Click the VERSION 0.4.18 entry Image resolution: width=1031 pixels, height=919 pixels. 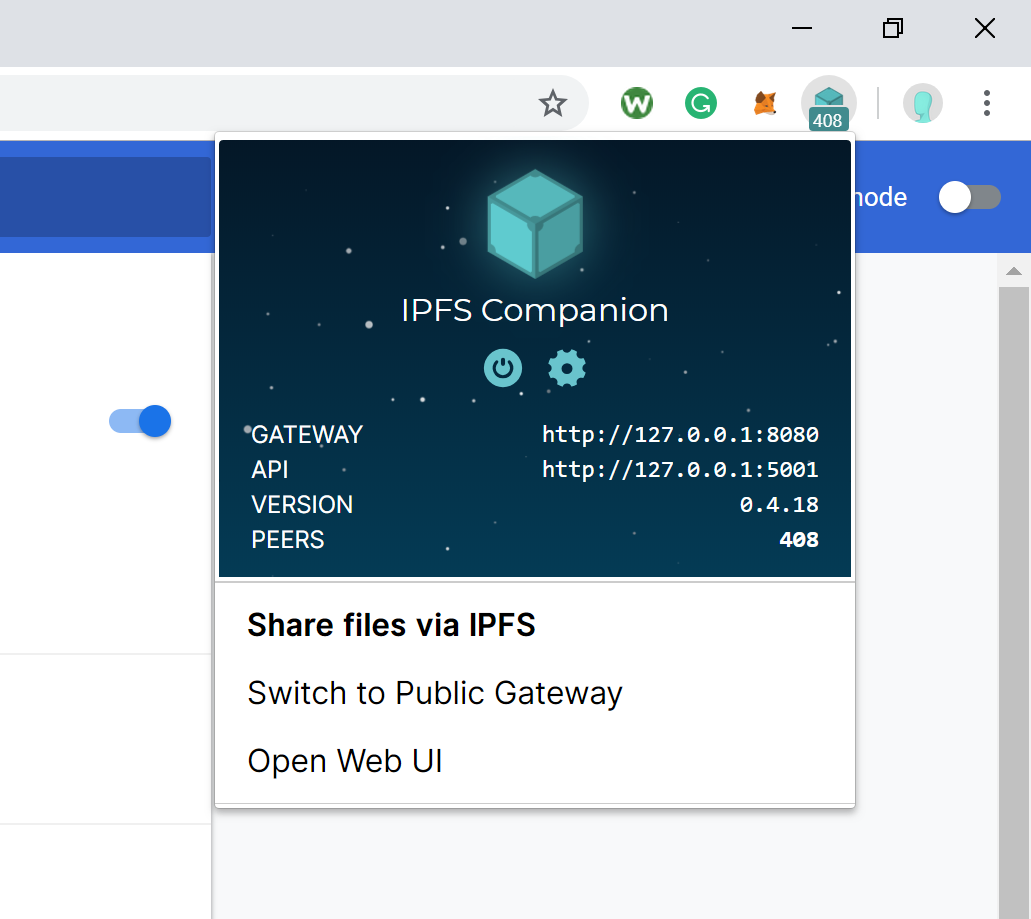pos(778,504)
